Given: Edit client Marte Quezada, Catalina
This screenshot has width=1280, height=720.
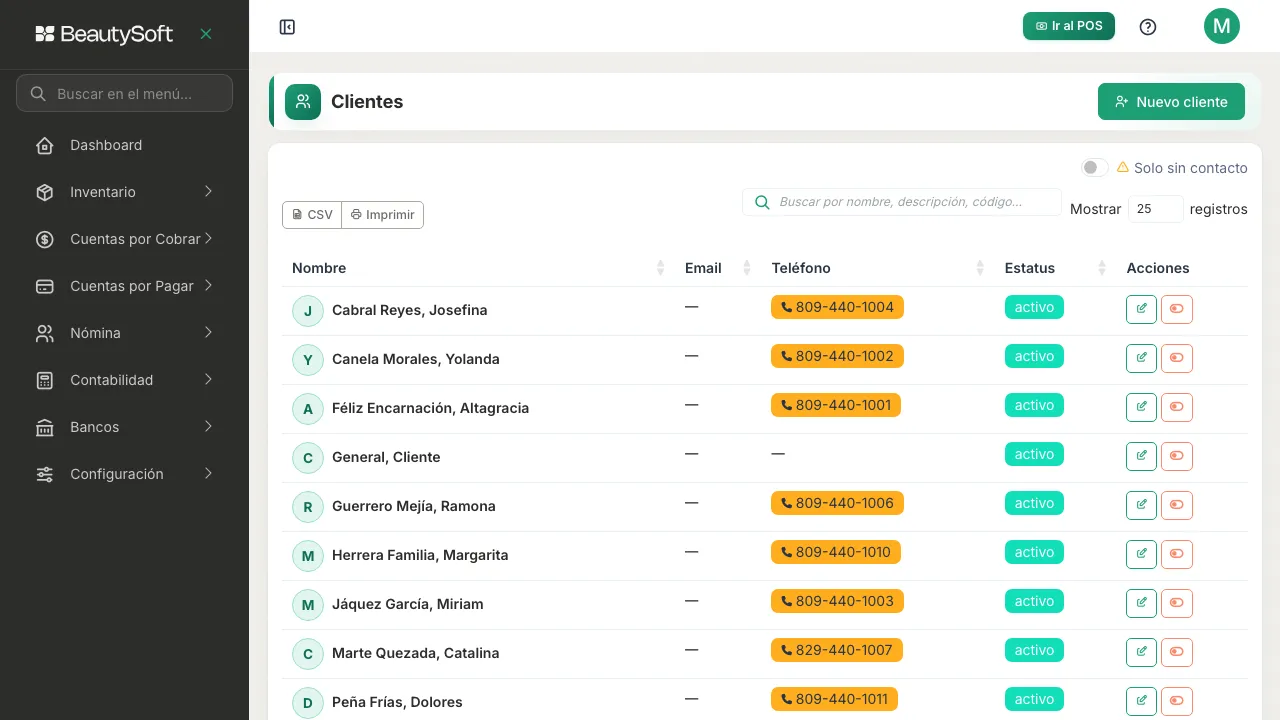Looking at the screenshot, I should tap(1141, 652).
